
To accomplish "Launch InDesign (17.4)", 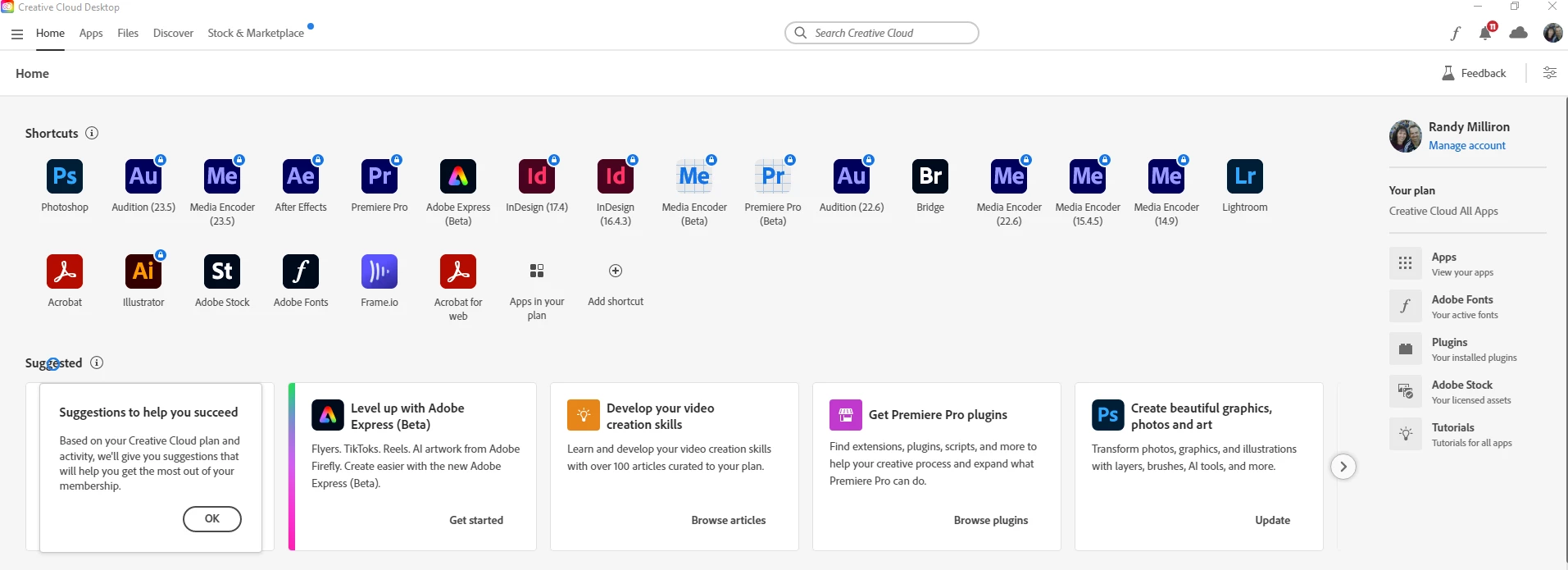I will (x=537, y=176).
